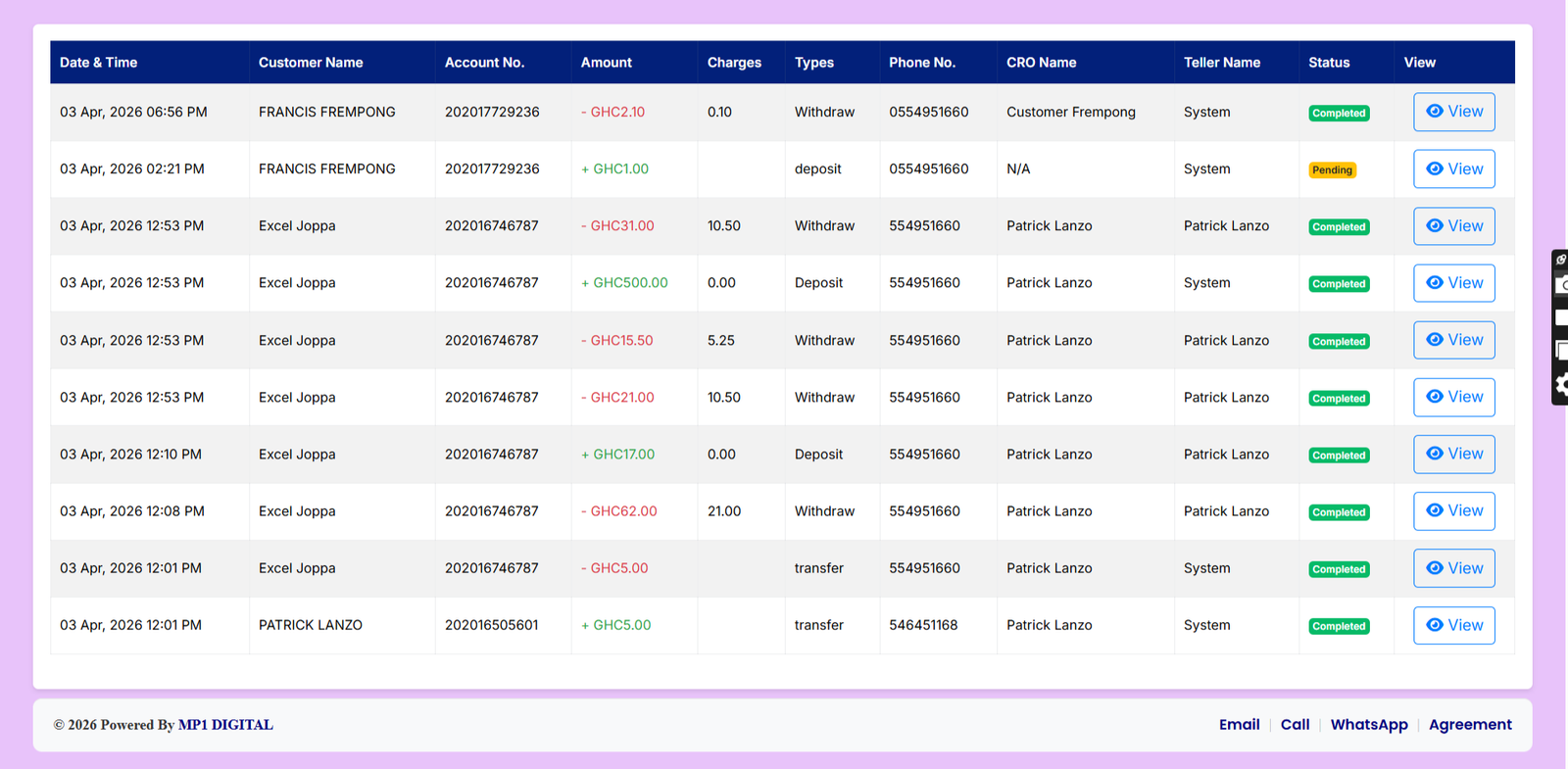Click eye icon for the GHC17.00 deposit row
Image resolution: width=1568 pixels, height=769 pixels.
pyautogui.click(x=1434, y=454)
